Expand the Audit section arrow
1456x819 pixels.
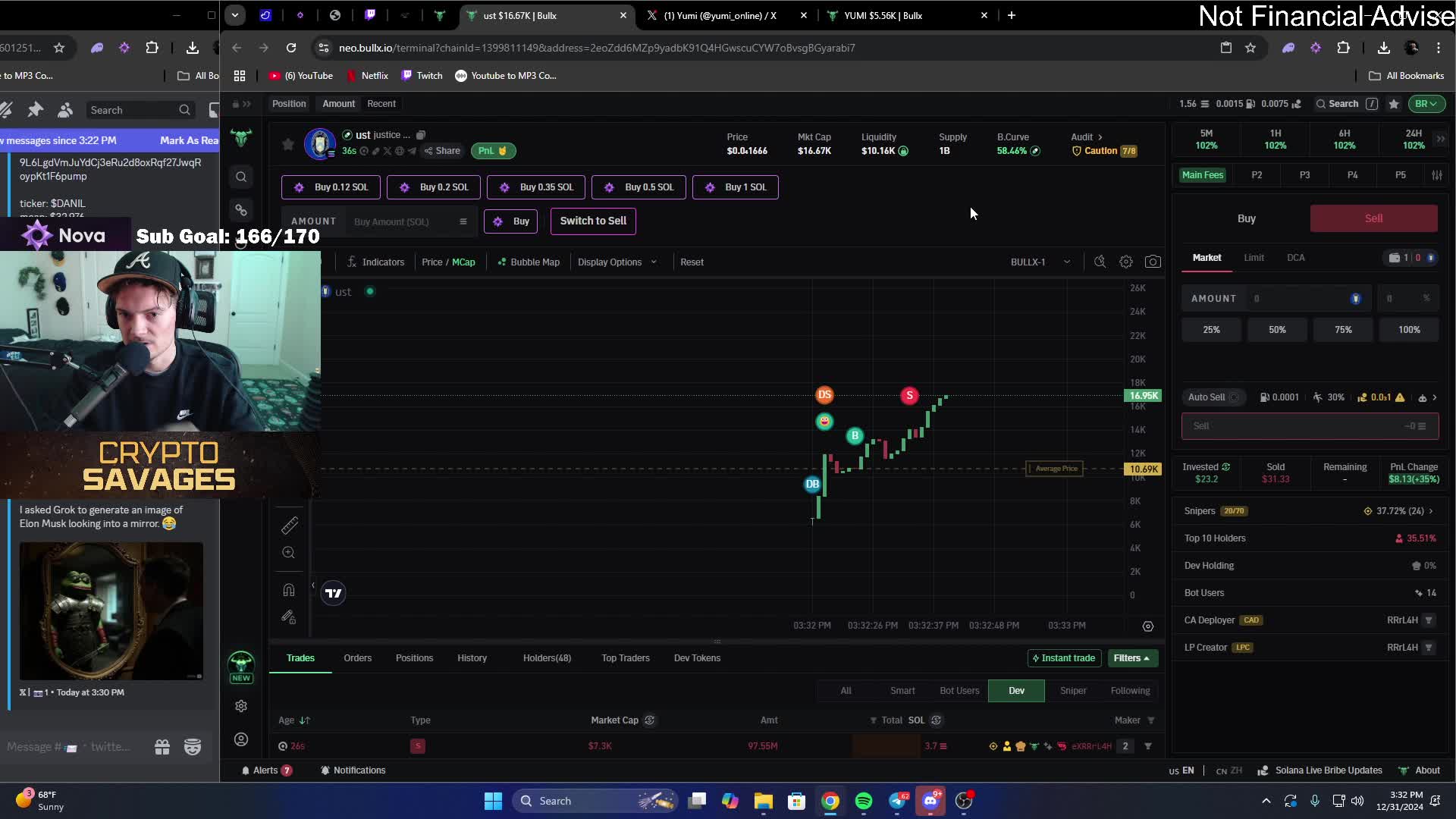1100,137
